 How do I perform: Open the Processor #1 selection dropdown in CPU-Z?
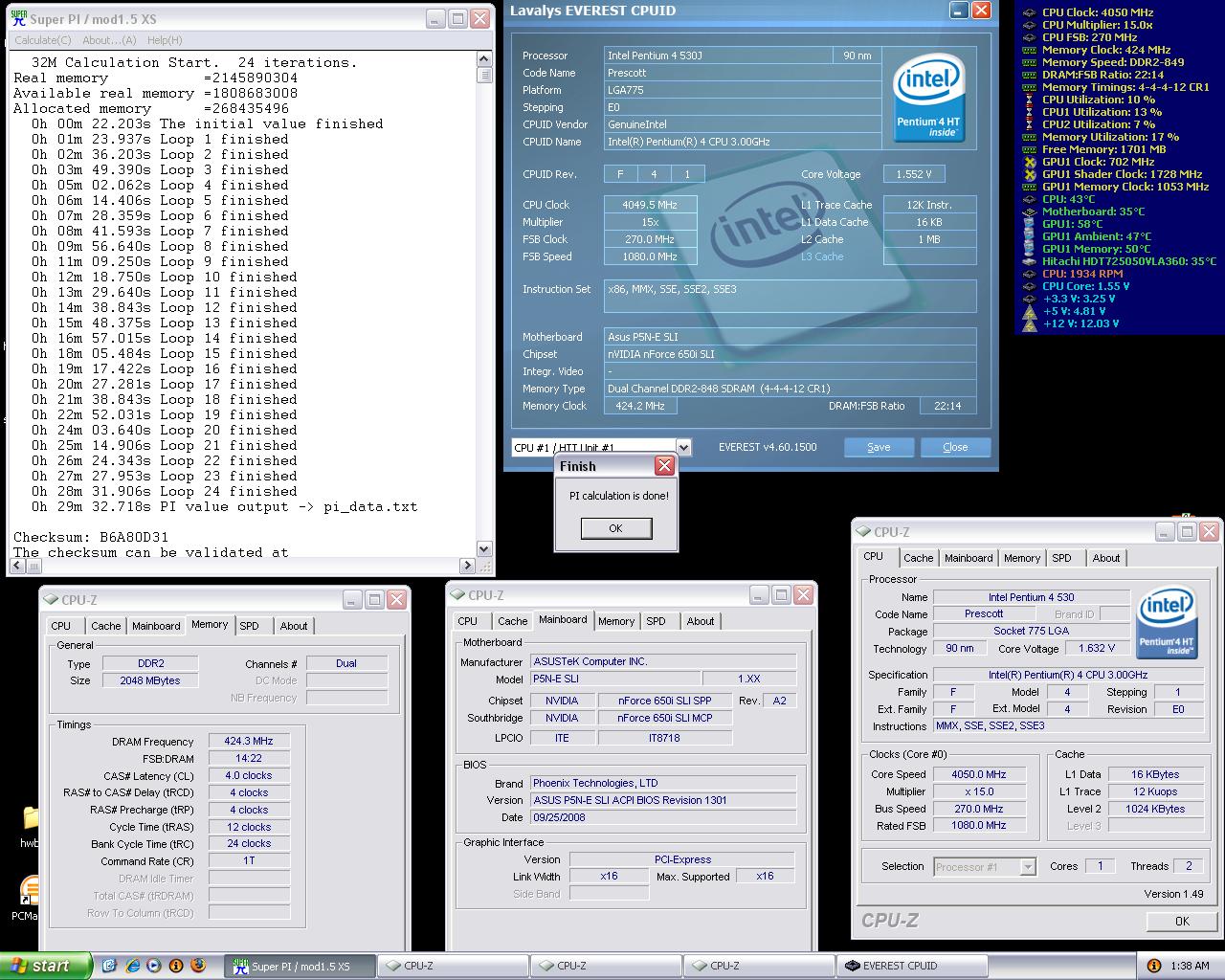click(1028, 867)
